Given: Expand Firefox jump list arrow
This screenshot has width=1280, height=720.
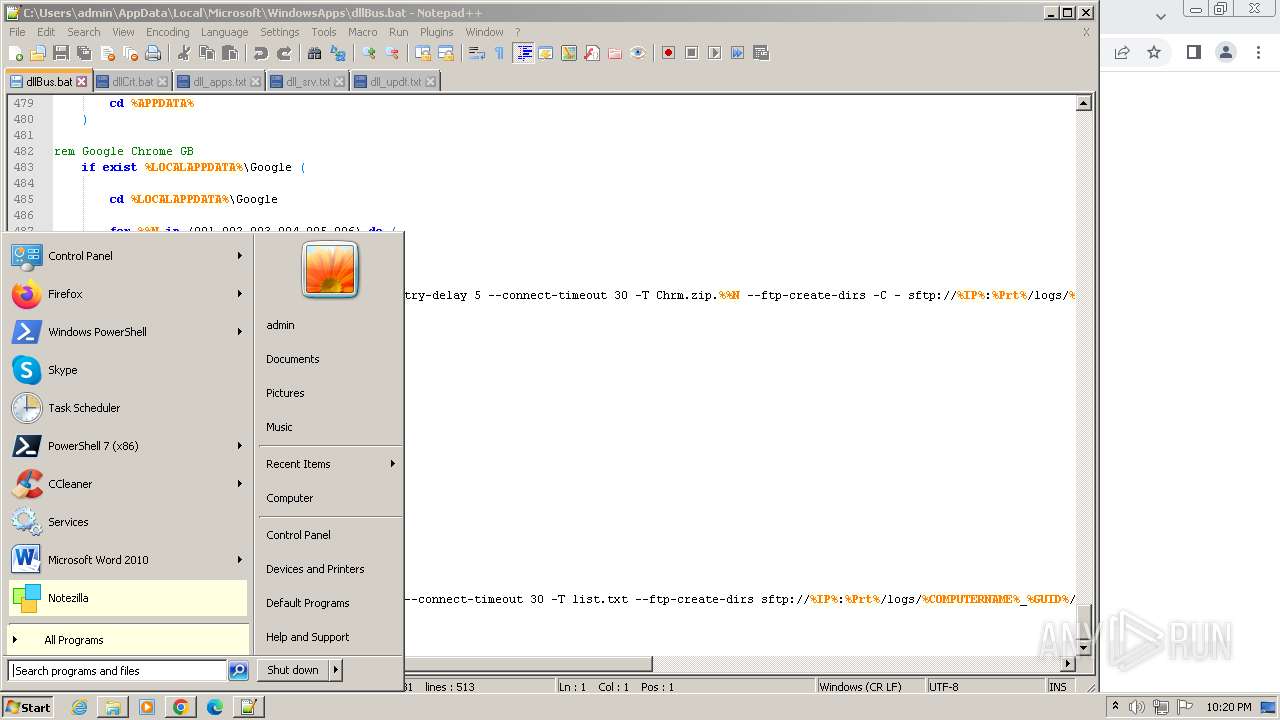Looking at the screenshot, I should point(240,294).
